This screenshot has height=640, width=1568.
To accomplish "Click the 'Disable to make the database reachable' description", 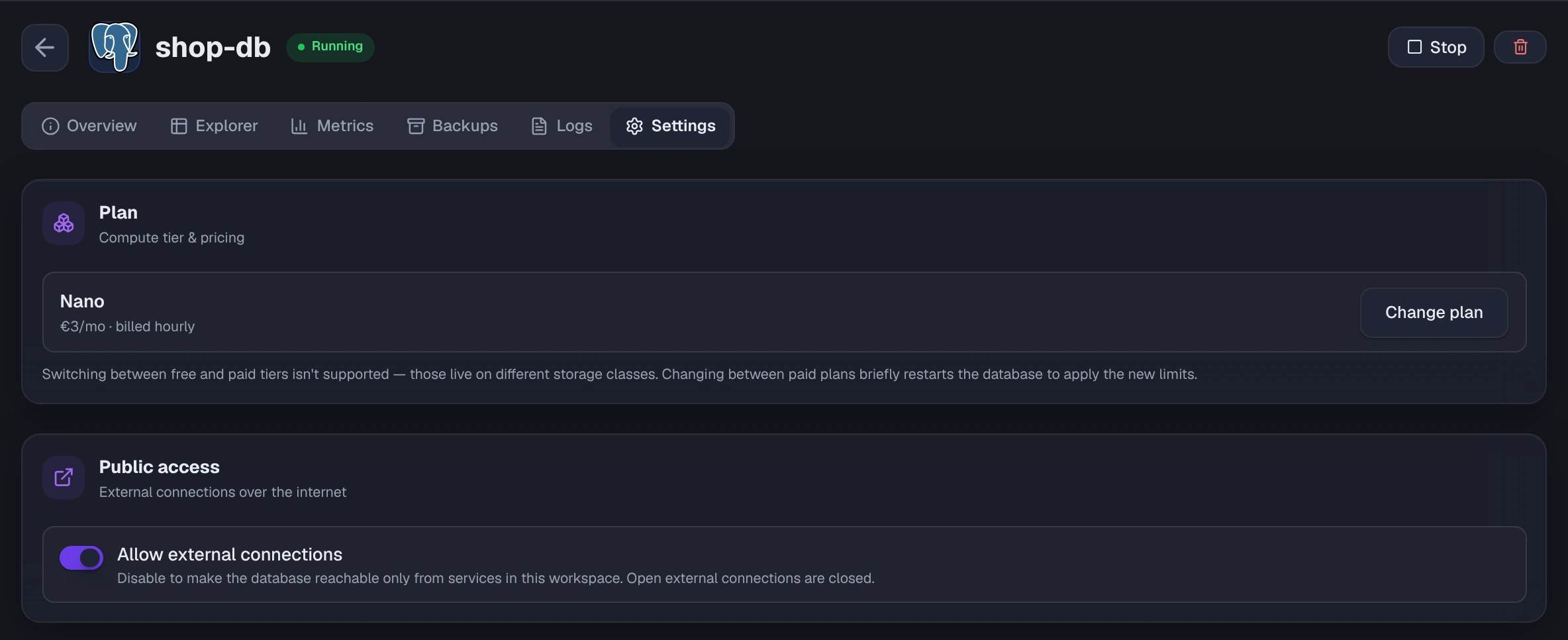I will click(495, 578).
